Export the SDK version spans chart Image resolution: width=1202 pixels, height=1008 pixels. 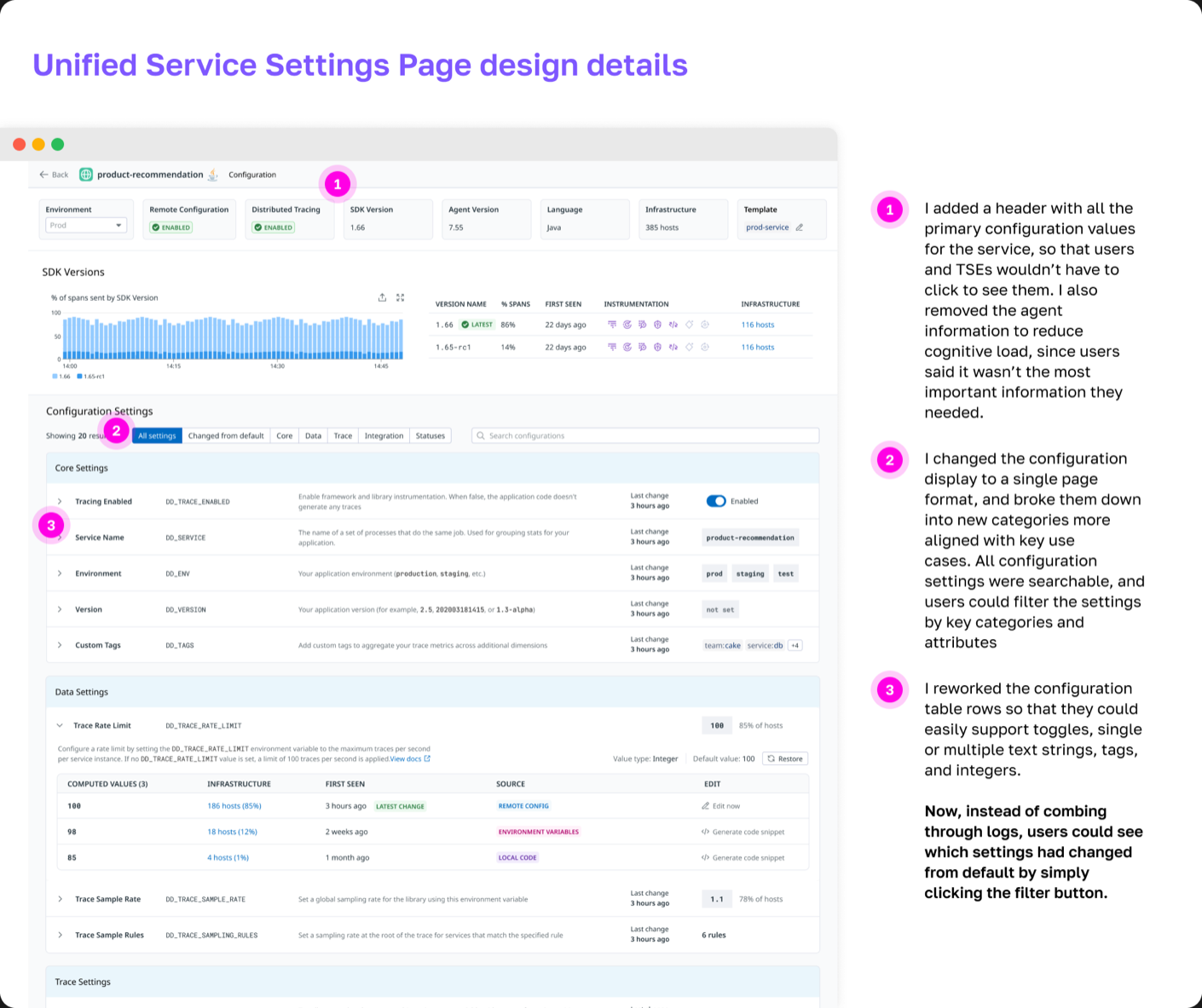pyautogui.click(x=382, y=297)
